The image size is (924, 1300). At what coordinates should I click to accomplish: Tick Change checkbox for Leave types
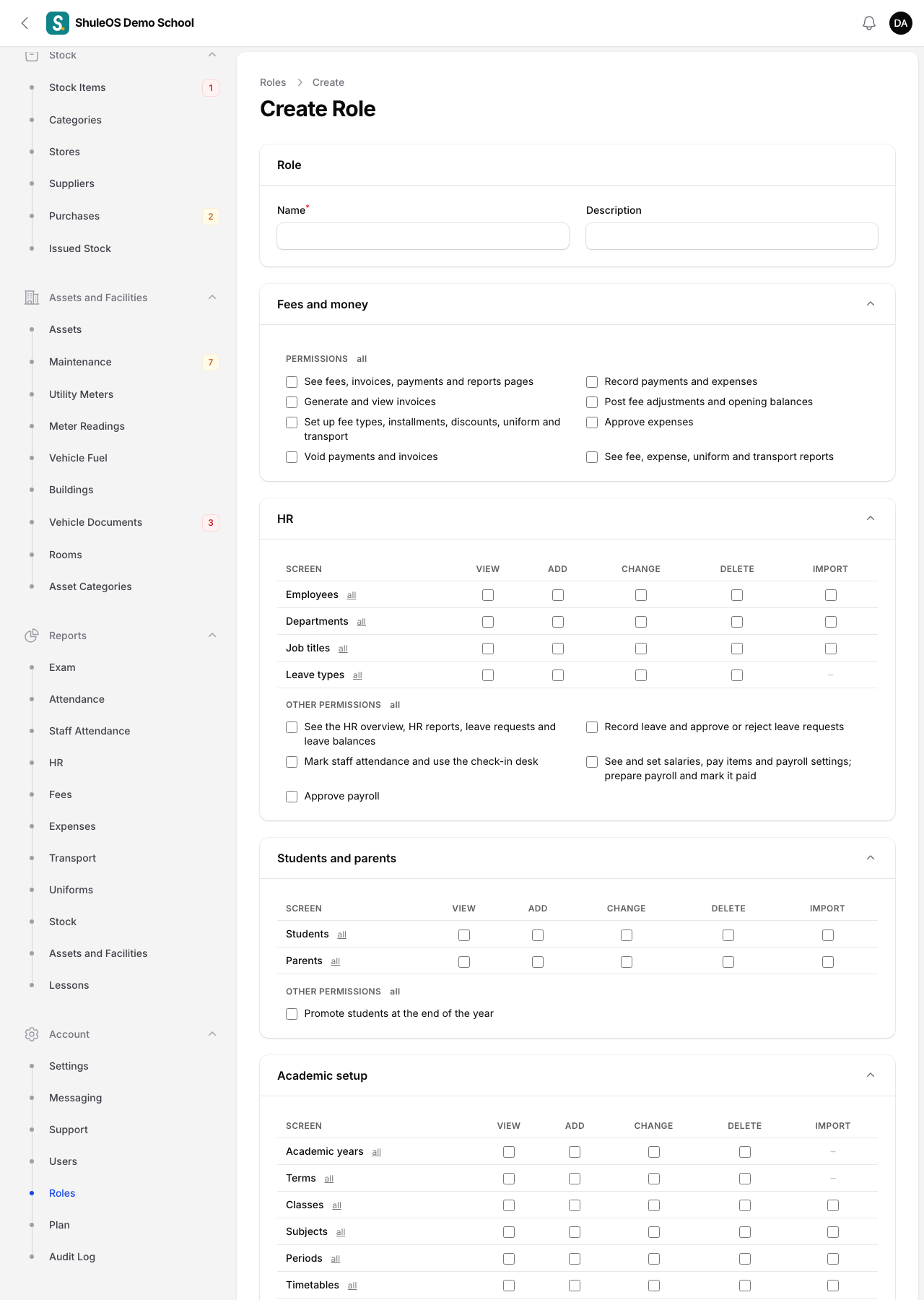click(x=641, y=675)
